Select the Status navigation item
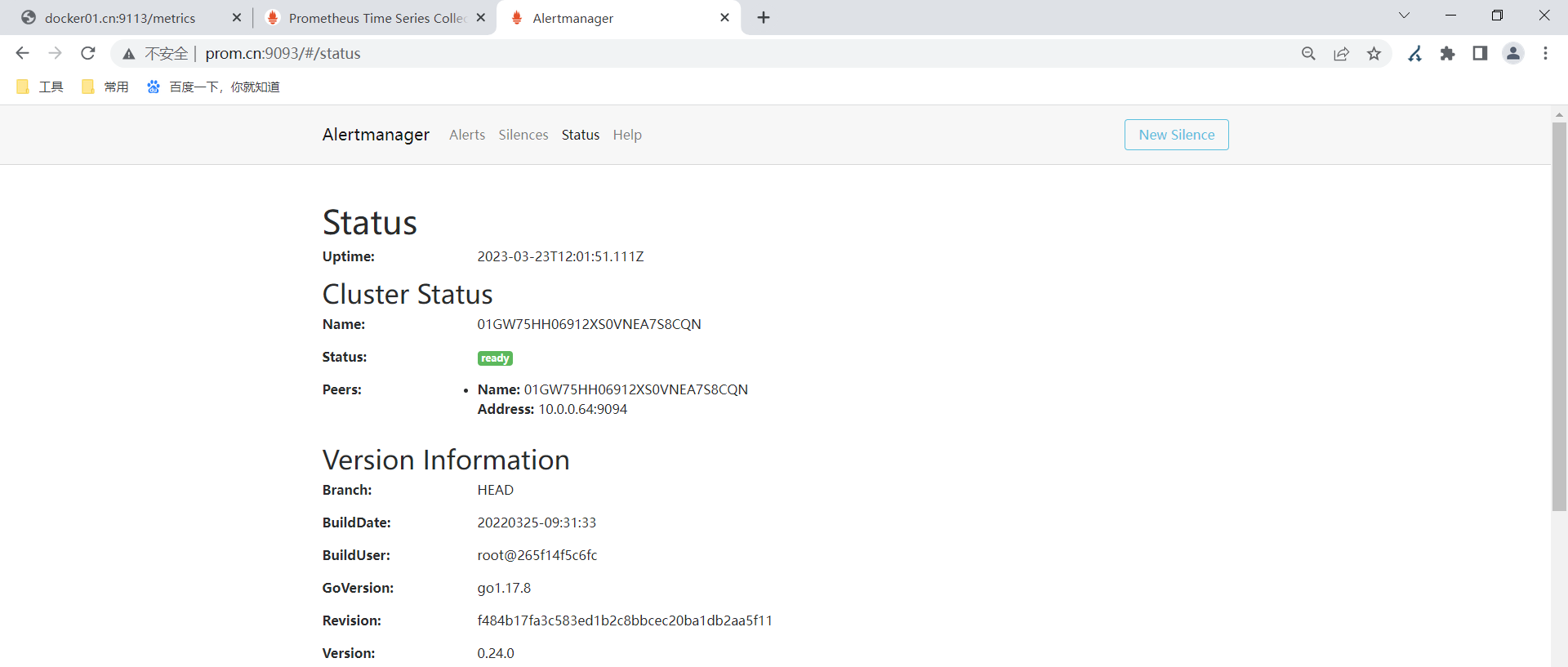 581,135
